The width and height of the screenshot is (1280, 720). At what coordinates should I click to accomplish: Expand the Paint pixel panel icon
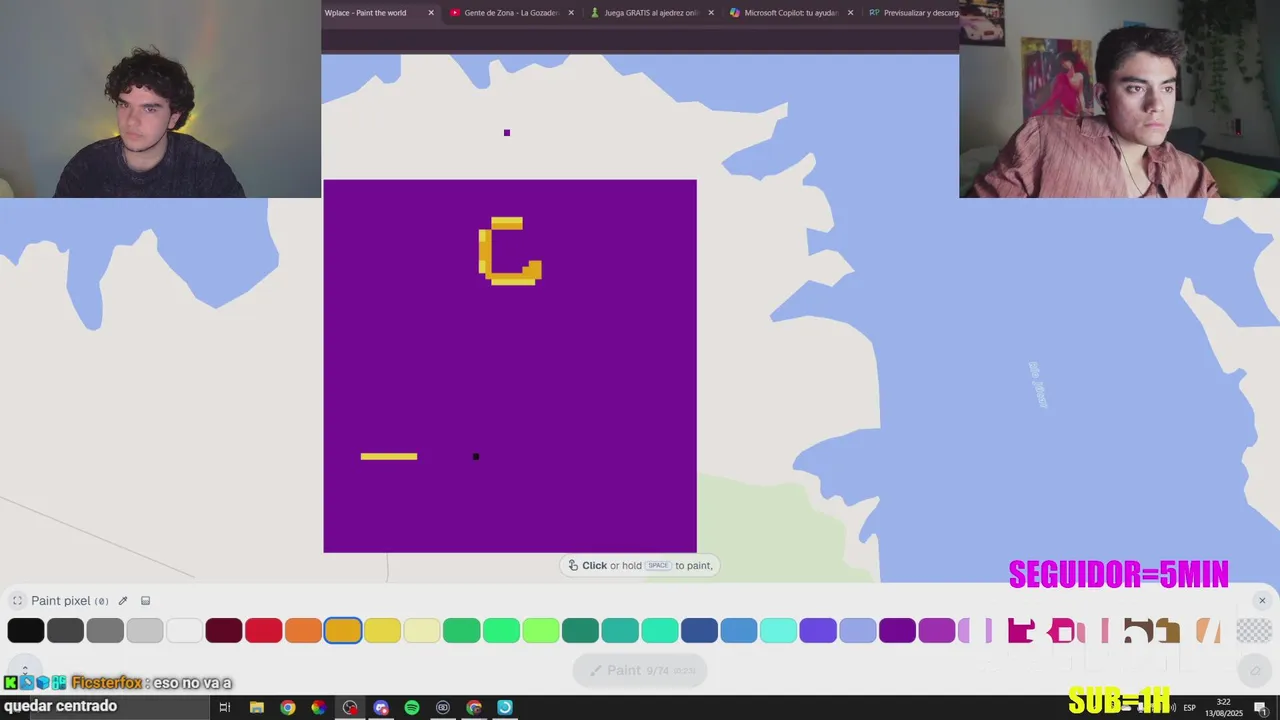17,601
